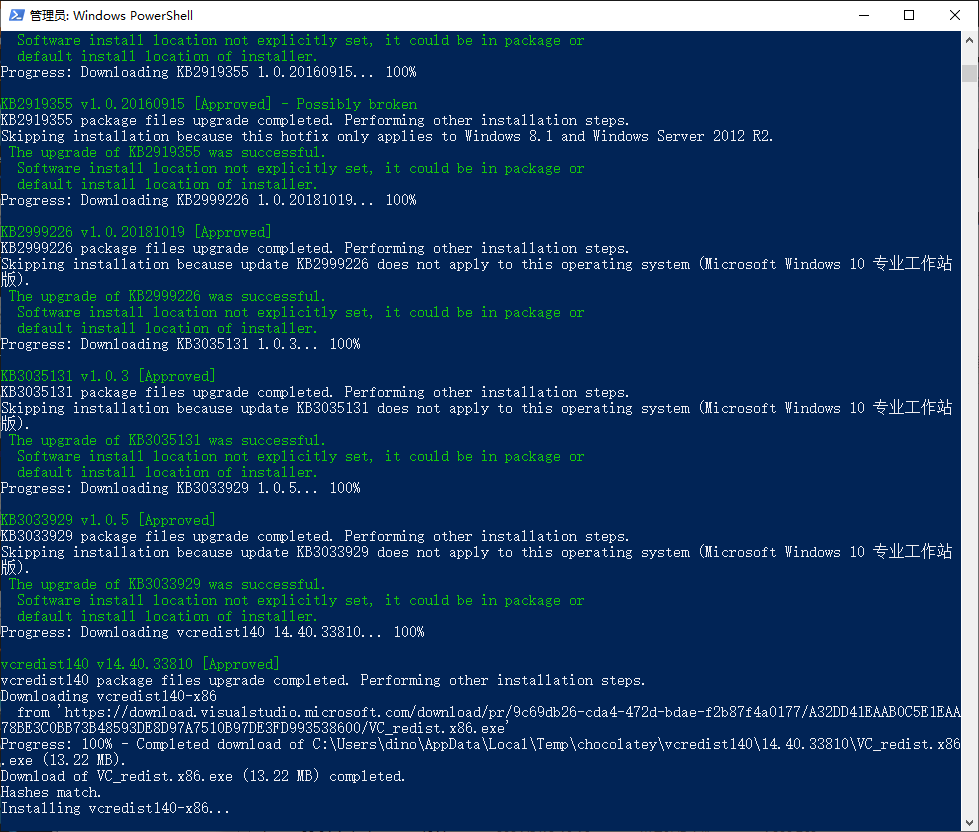
Task: Click 'KB3035131 package files upgrade completed' line
Action: (x=315, y=393)
